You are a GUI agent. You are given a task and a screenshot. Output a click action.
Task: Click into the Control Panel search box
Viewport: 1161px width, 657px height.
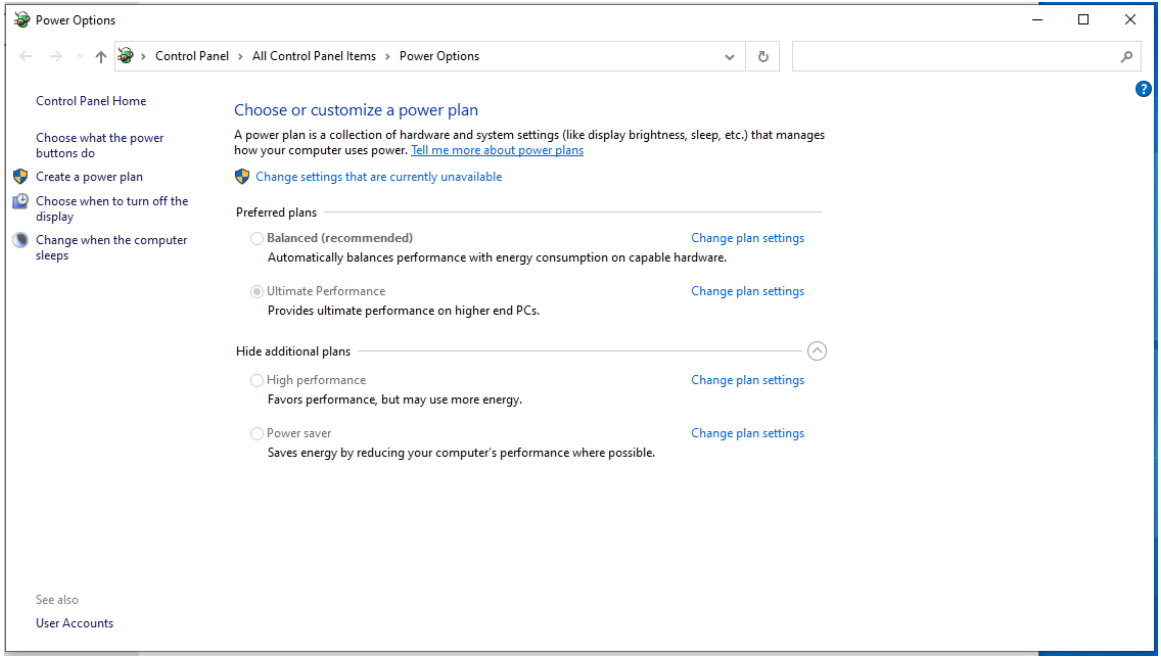(954, 57)
